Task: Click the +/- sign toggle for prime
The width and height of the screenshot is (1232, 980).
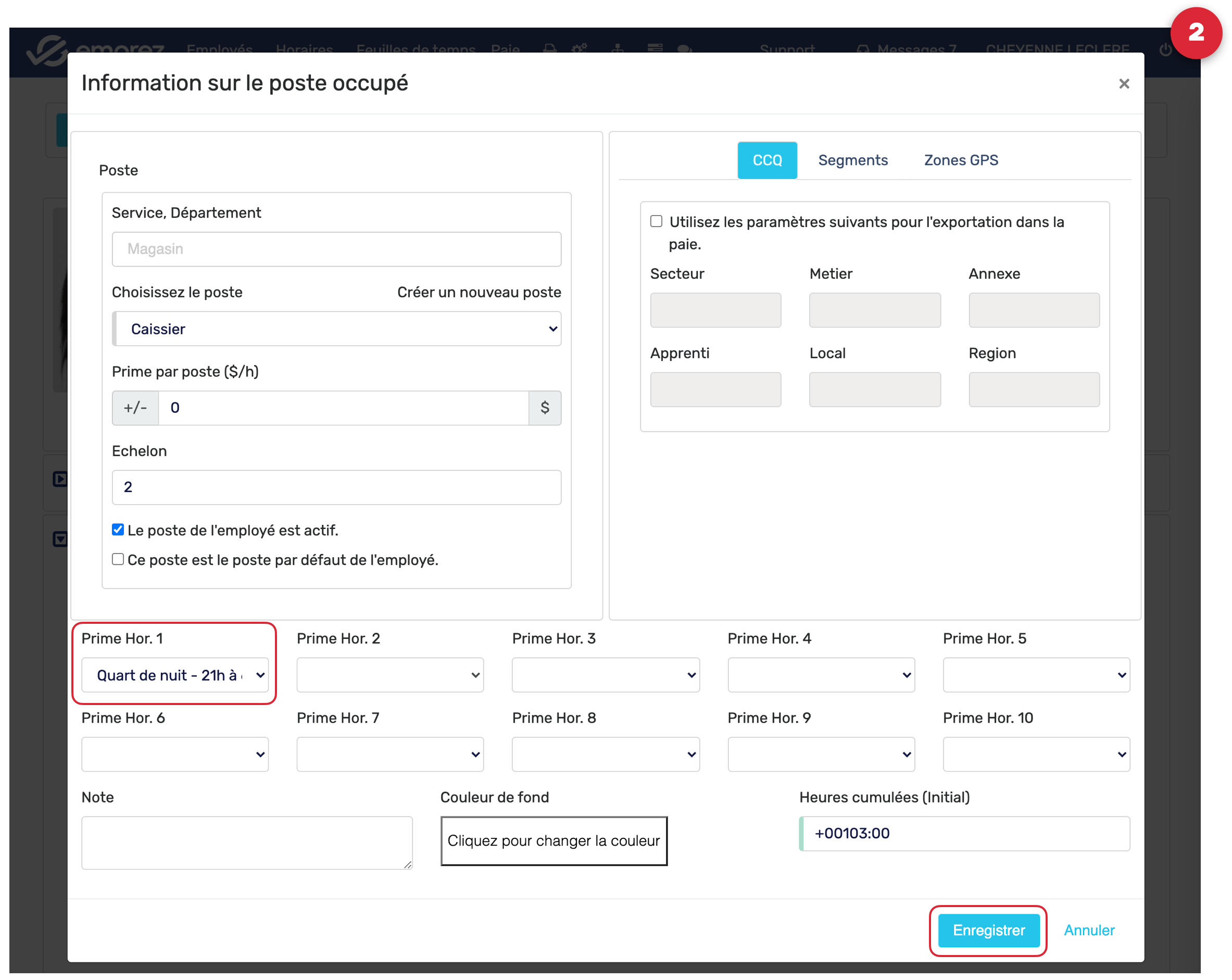Action: (135, 407)
